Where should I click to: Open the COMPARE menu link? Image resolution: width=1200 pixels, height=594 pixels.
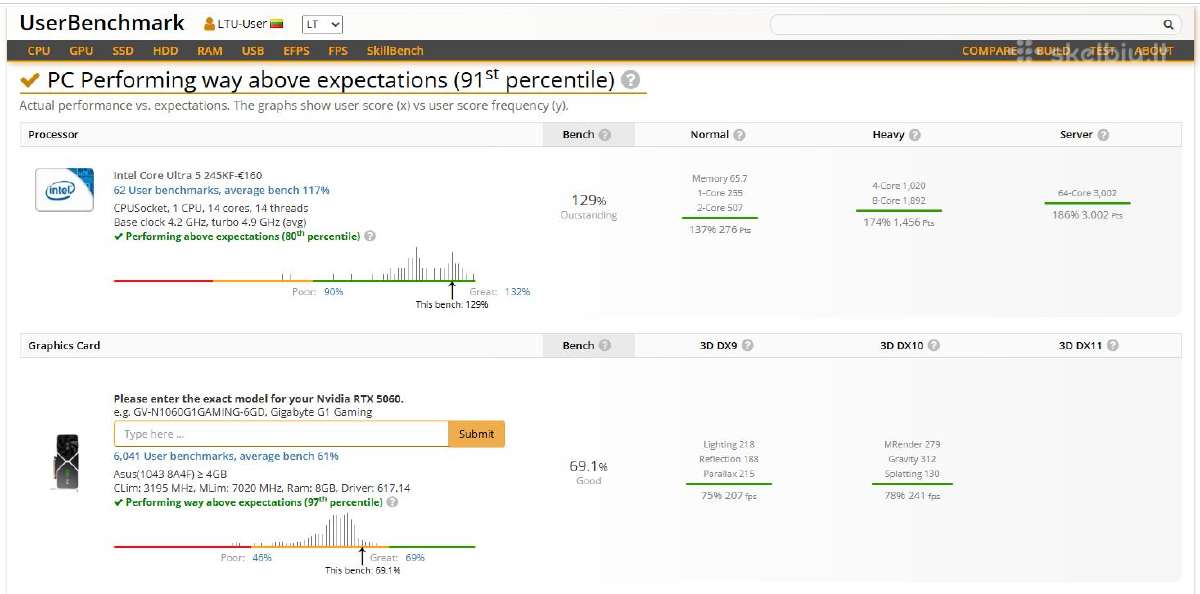989,51
